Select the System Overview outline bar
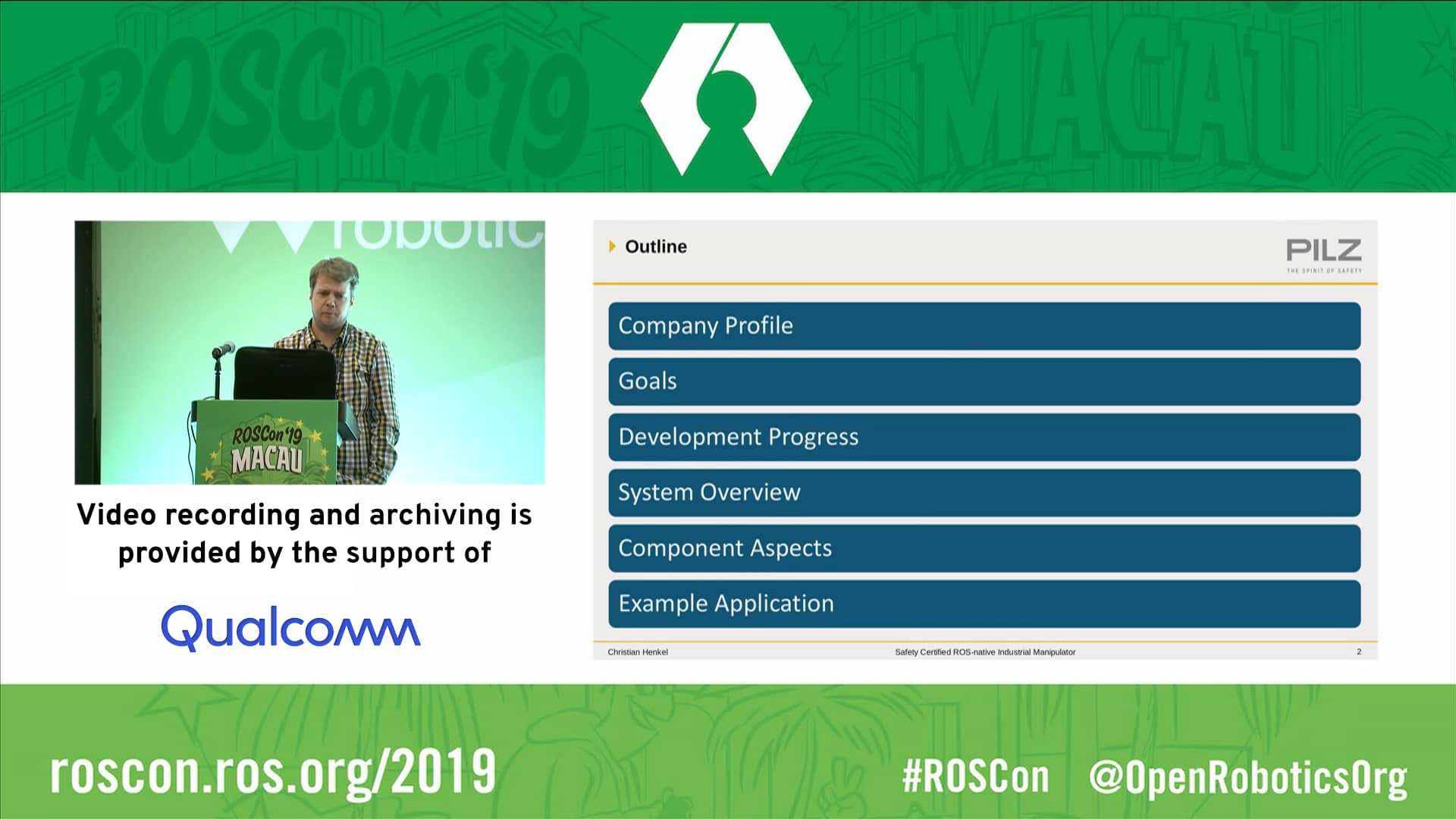 [984, 493]
